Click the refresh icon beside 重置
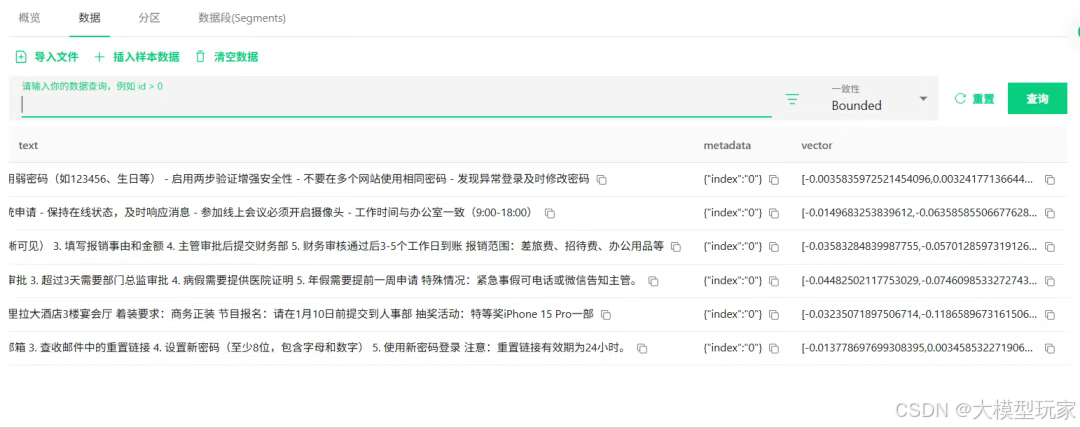 tap(960, 99)
